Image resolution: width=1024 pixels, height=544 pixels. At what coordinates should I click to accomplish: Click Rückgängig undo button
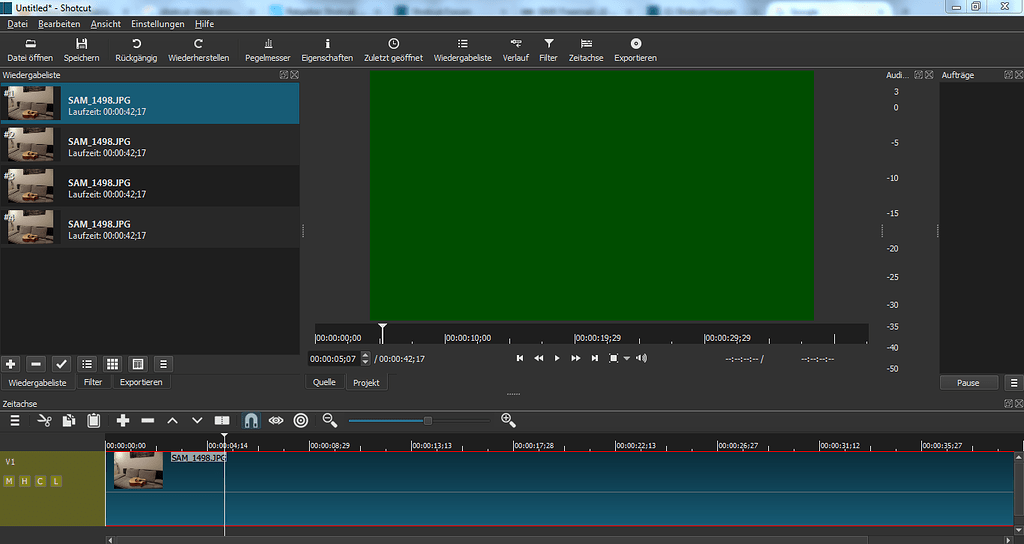136,50
